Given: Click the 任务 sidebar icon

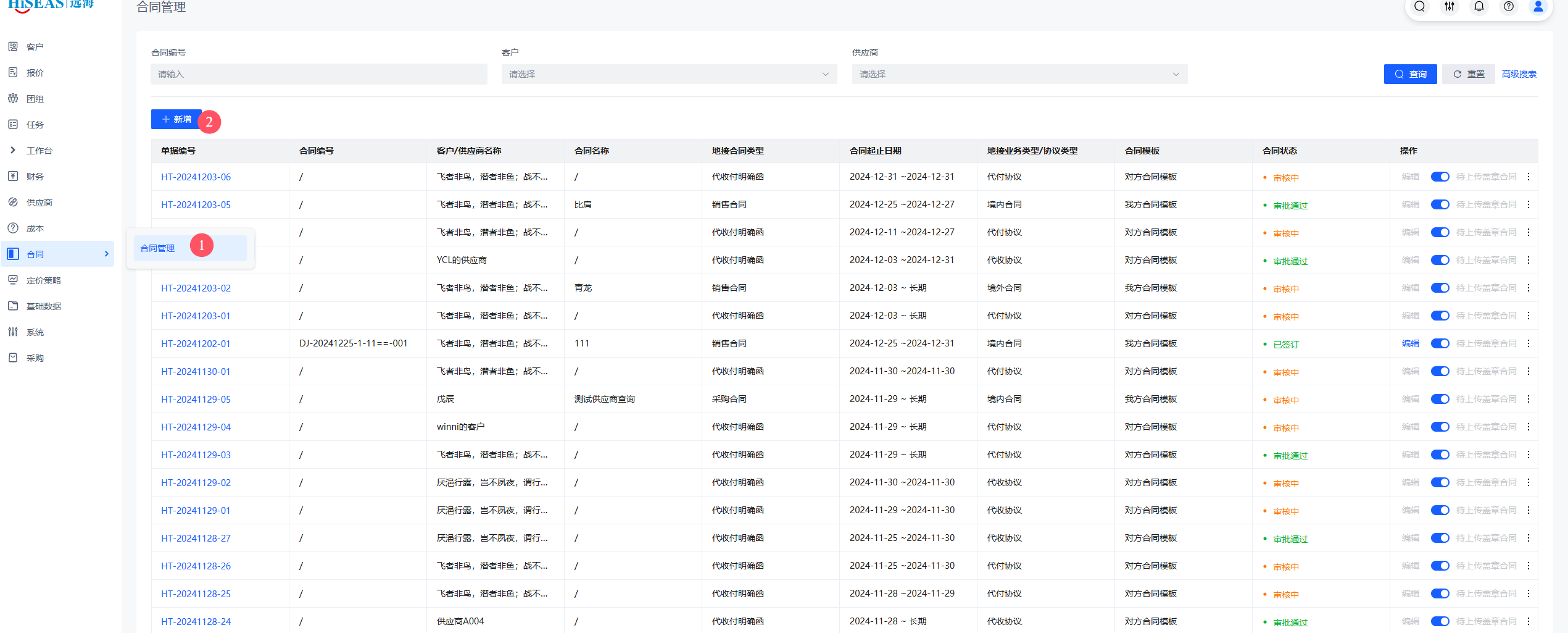Looking at the screenshot, I should pos(13,124).
